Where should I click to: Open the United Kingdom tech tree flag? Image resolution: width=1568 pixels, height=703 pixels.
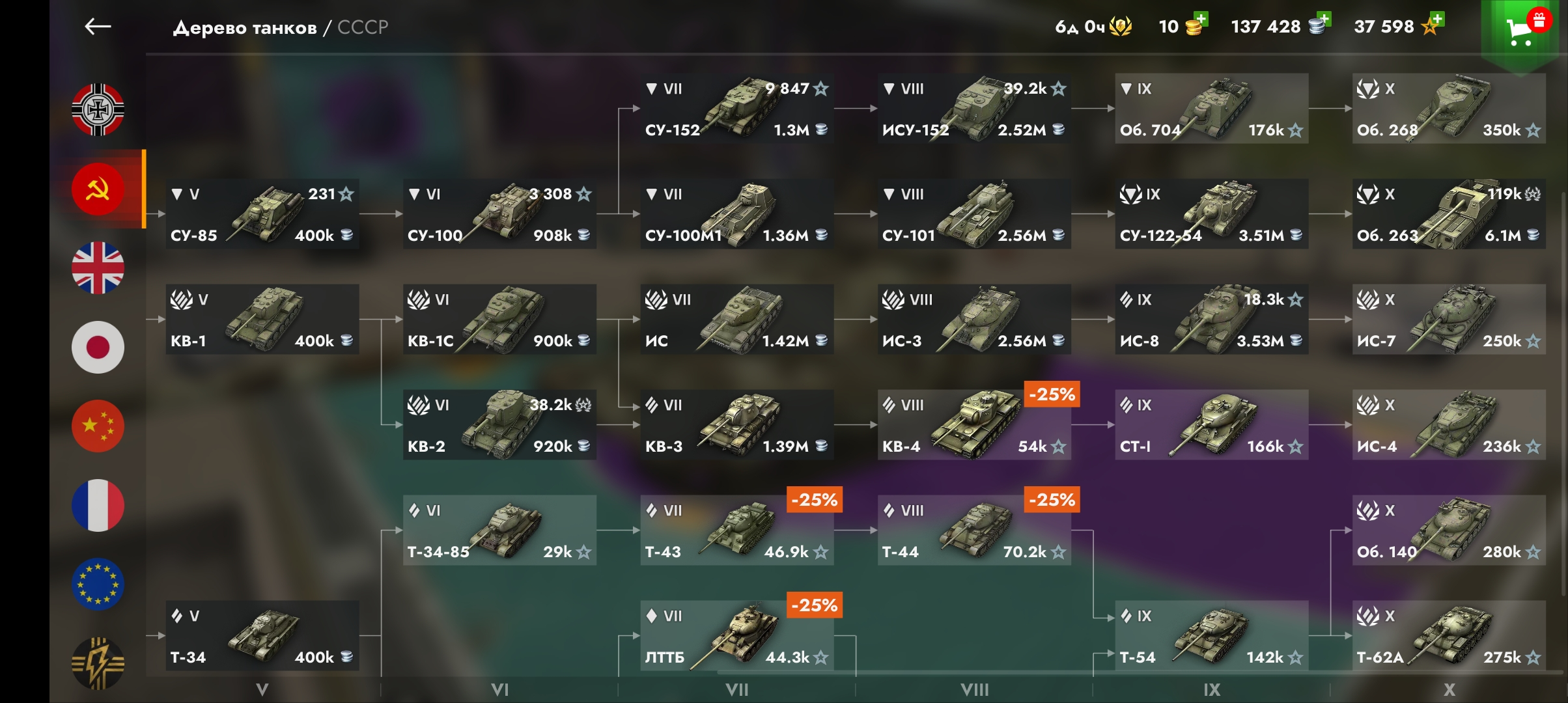tap(98, 268)
